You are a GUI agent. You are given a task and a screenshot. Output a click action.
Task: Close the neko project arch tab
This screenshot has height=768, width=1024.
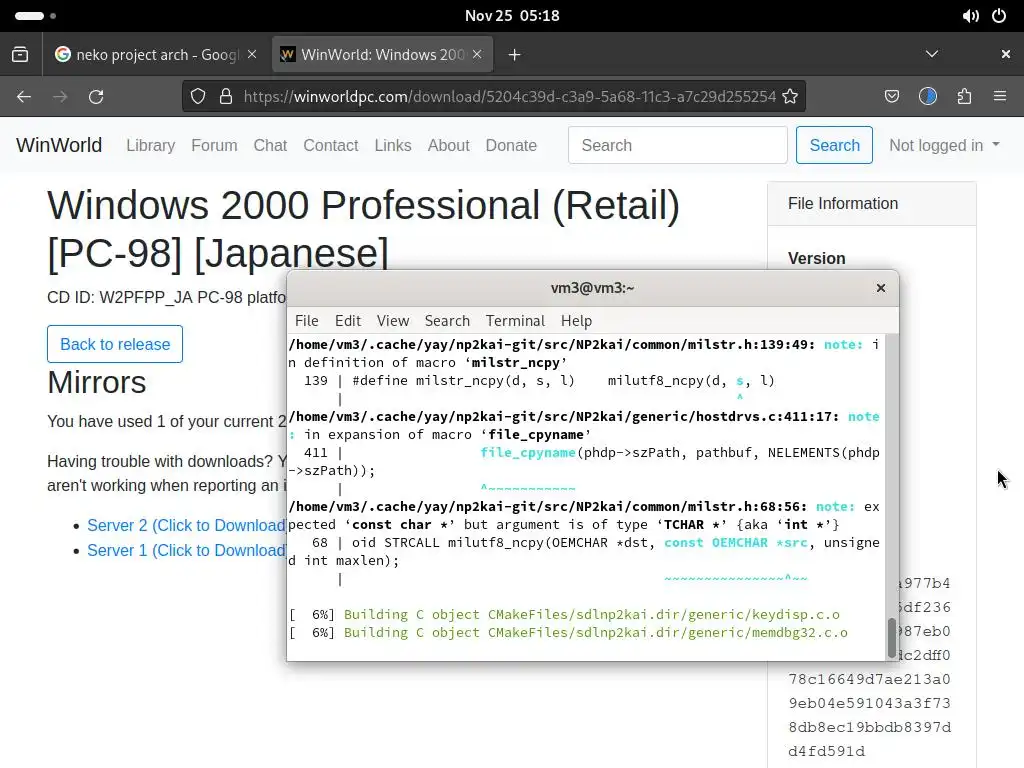click(x=252, y=54)
